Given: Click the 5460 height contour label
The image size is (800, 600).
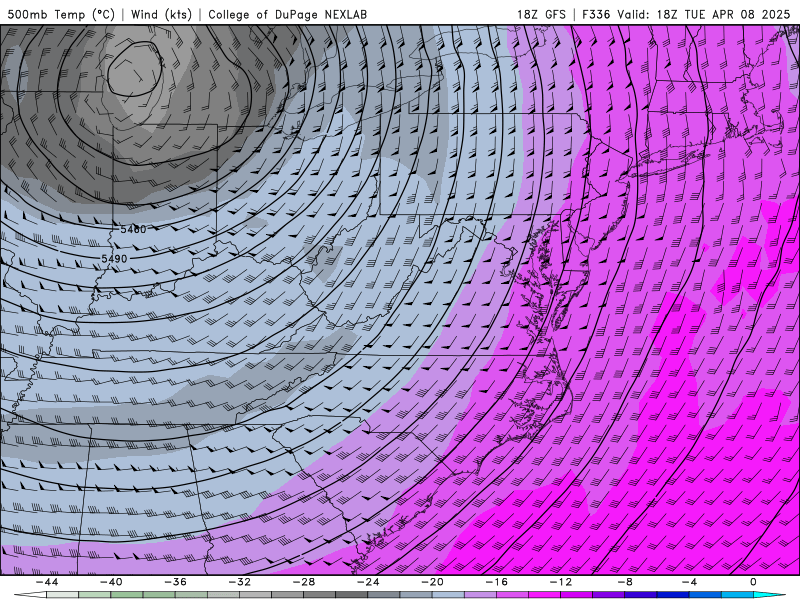Looking at the screenshot, I should click(x=133, y=230).
